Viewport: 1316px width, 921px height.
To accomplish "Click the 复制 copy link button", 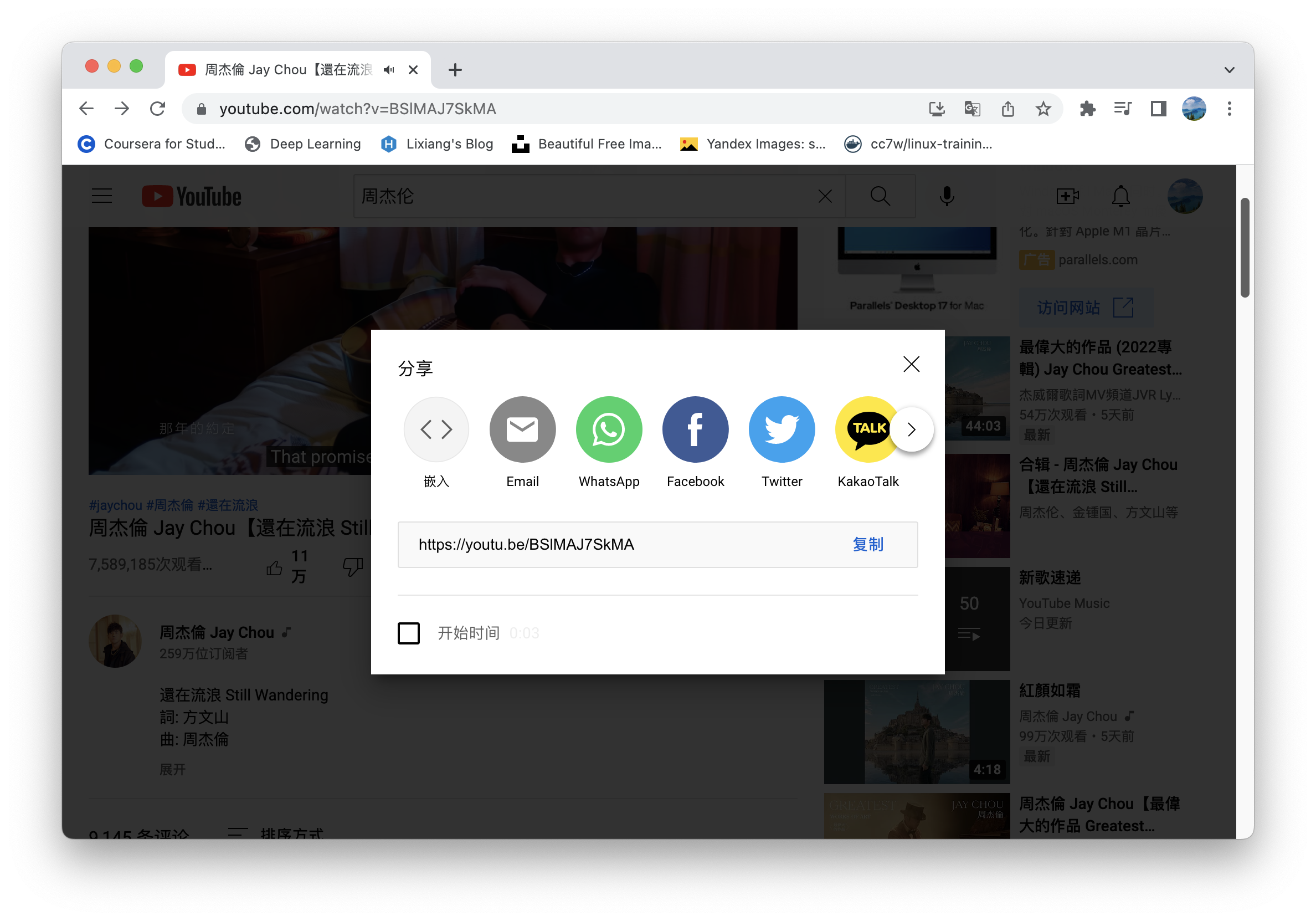I will pyautogui.click(x=868, y=544).
